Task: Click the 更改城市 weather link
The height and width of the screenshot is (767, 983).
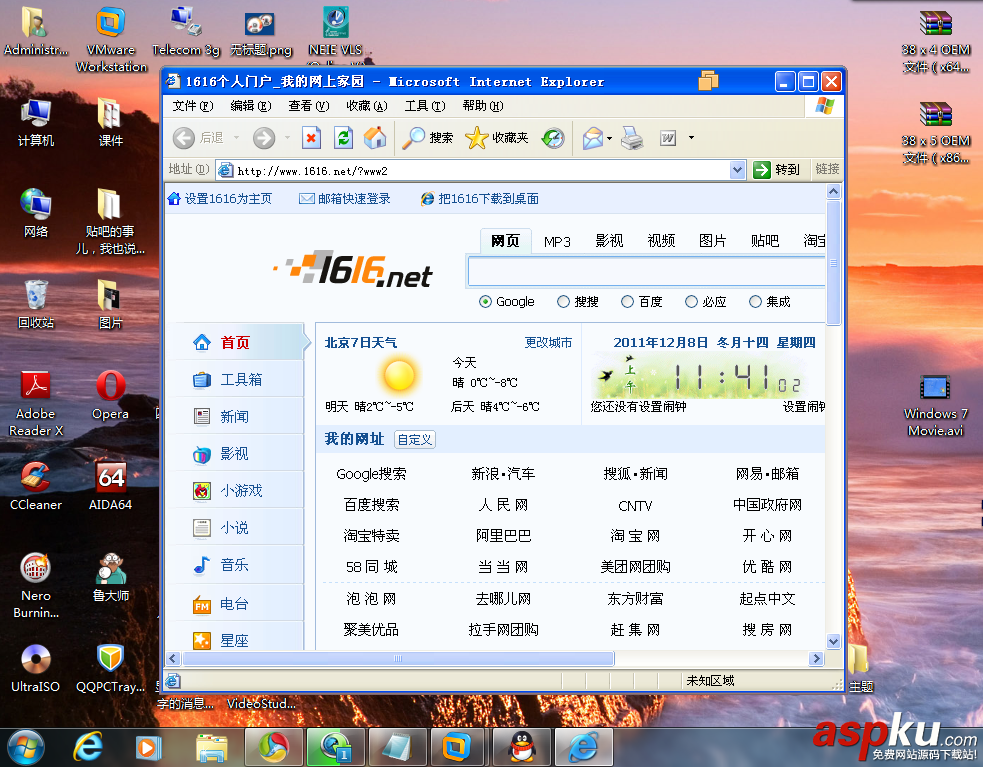Action: coord(548,342)
